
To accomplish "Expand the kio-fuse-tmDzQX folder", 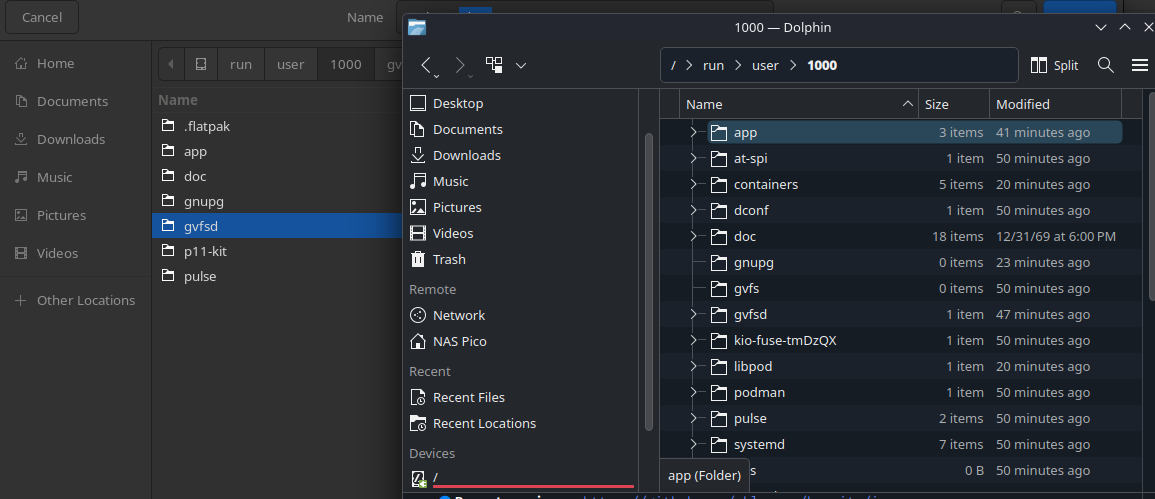I will pos(693,341).
